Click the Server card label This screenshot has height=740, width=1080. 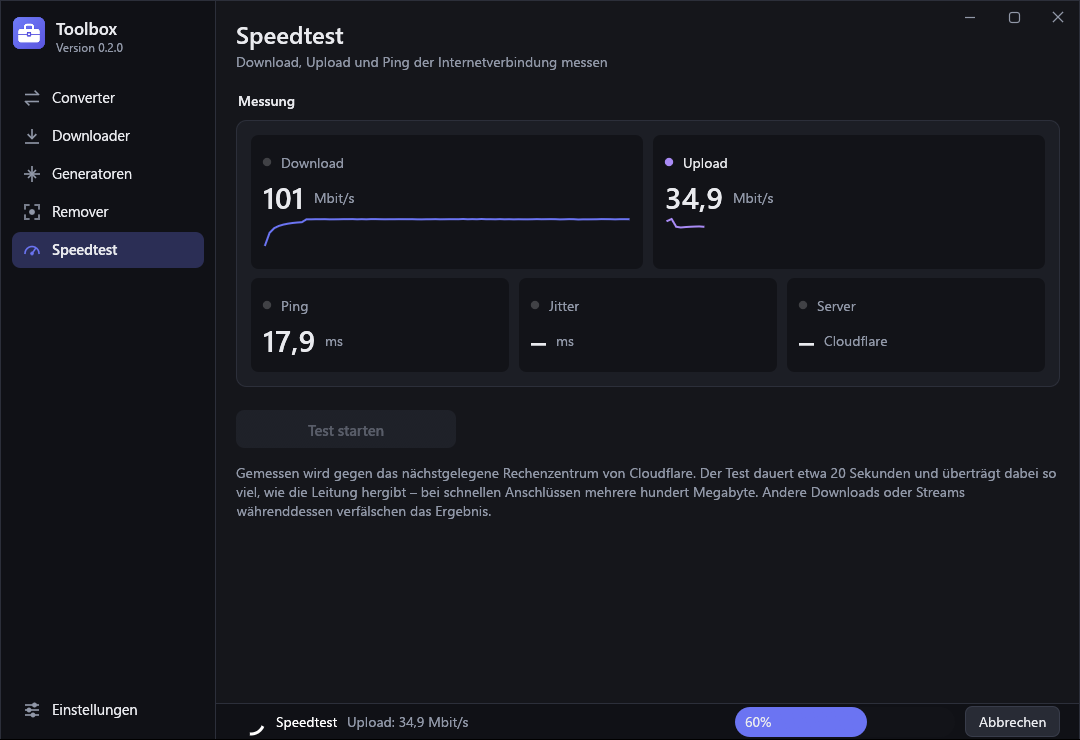pyautogui.click(x=836, y=306)
